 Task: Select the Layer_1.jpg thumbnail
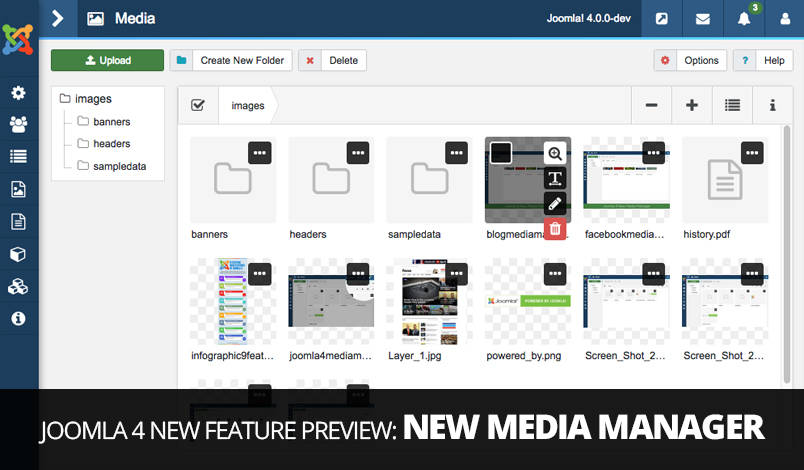point(430,301)
